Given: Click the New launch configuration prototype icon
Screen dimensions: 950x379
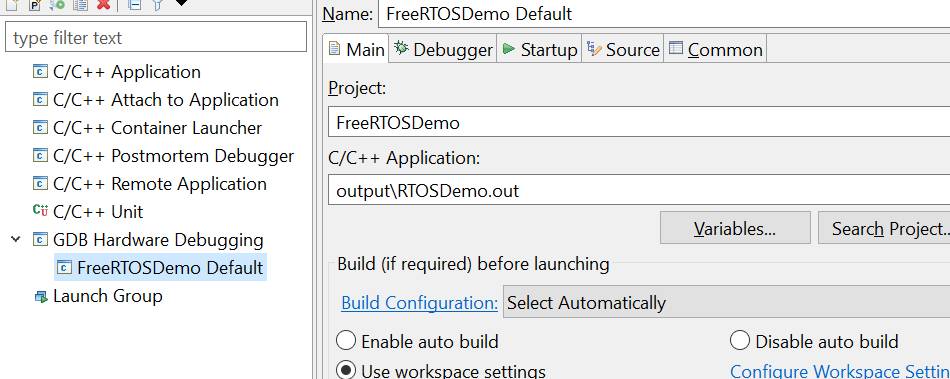Looking at the screenshot, I should click(35, 4).
